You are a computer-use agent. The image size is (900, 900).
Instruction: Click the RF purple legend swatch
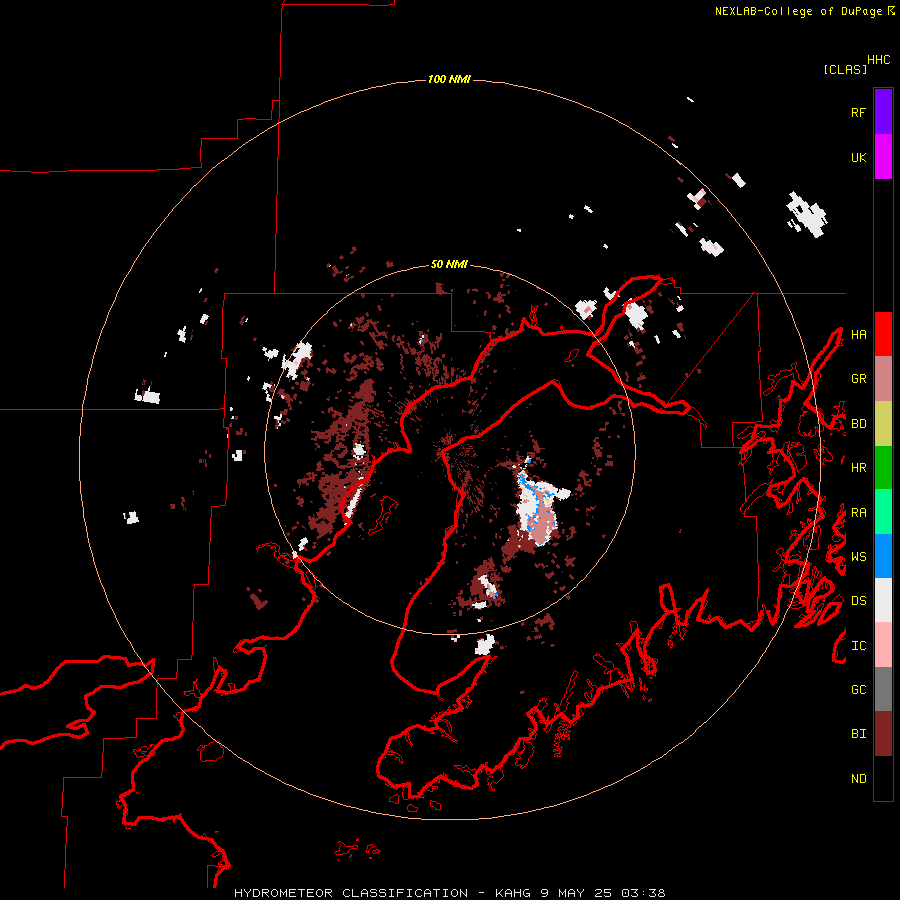pos(883,111)
